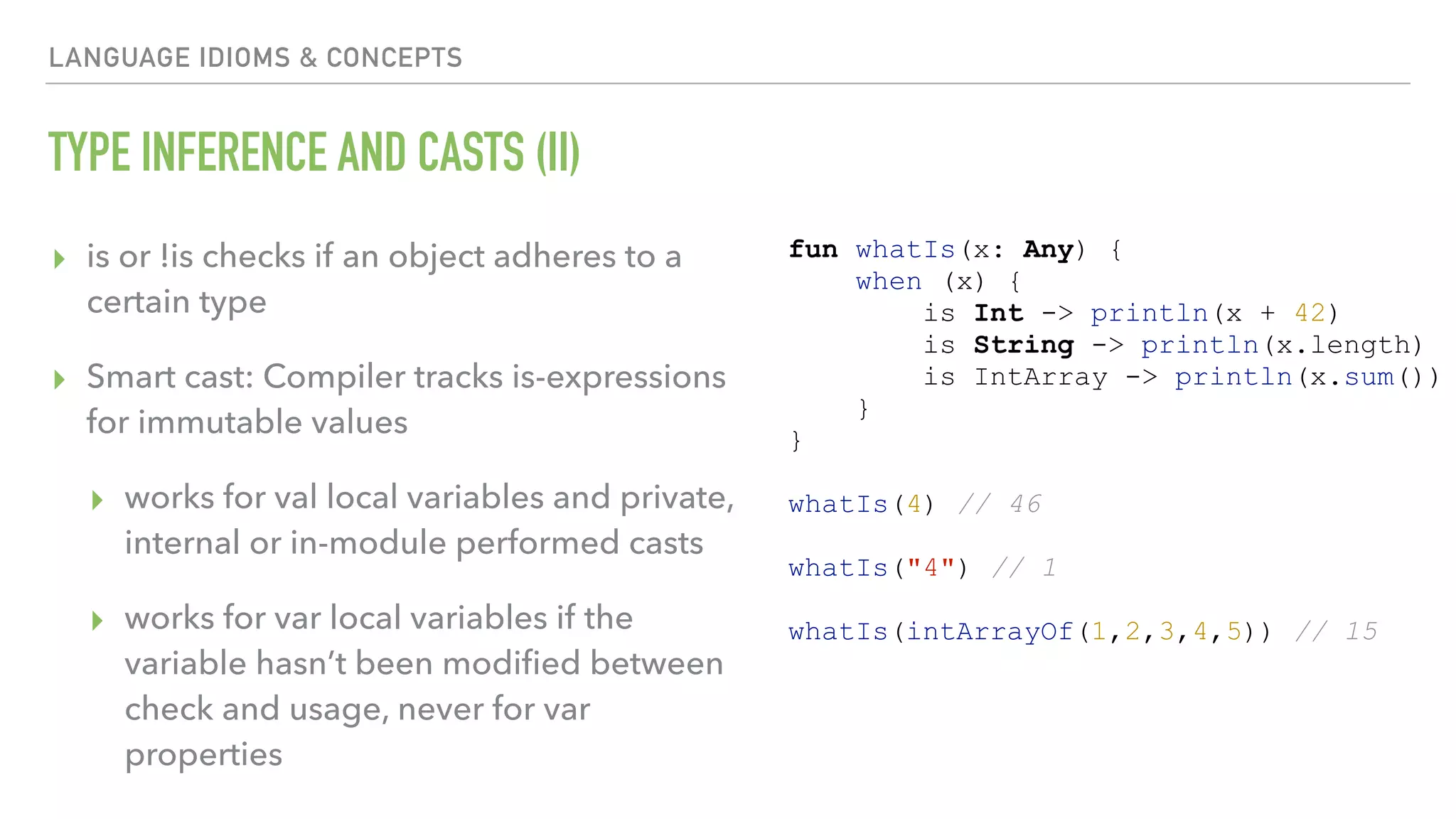
Task: Click 'intArrayOf' in the last call
Action: click(x=989, y=631)
